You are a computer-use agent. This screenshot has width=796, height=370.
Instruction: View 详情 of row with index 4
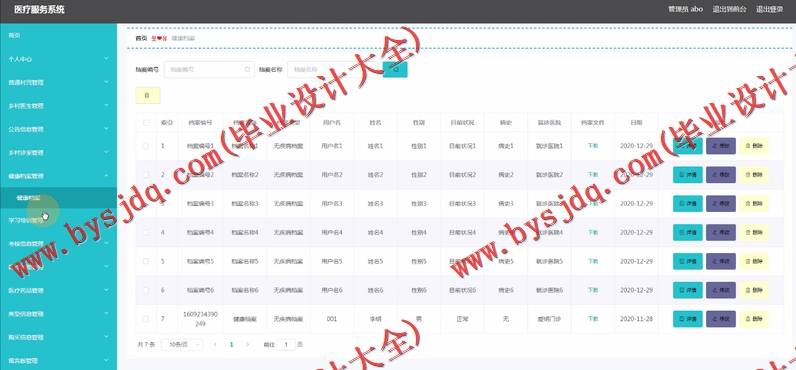coord(688,232)
